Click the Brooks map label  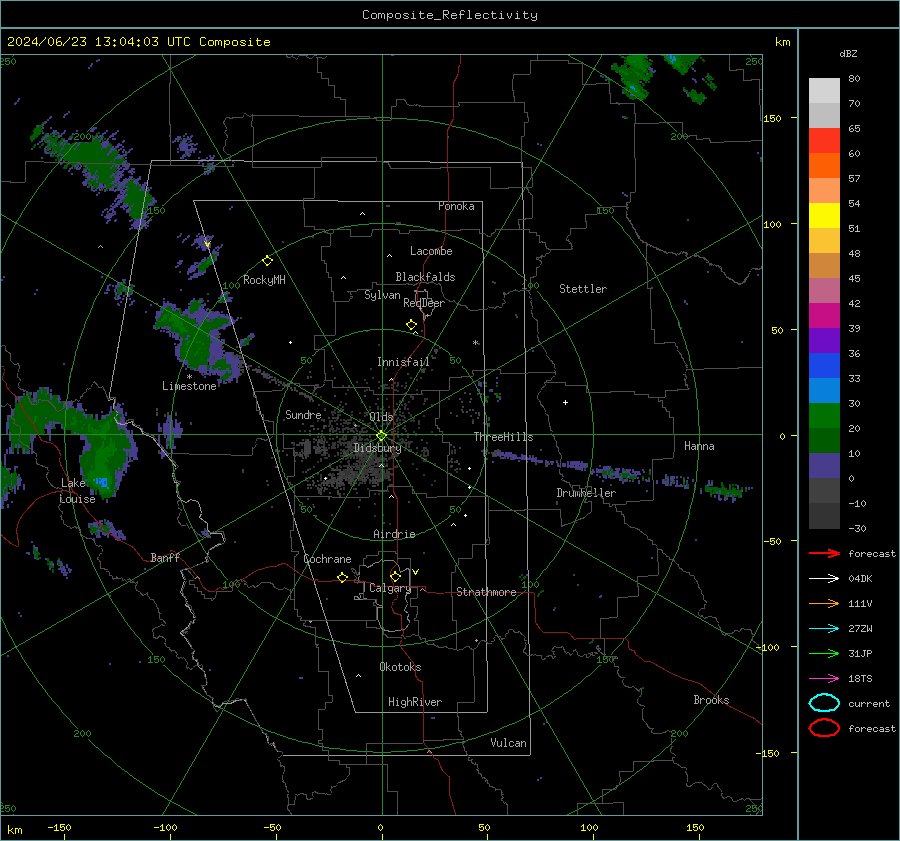coord(711,700)
